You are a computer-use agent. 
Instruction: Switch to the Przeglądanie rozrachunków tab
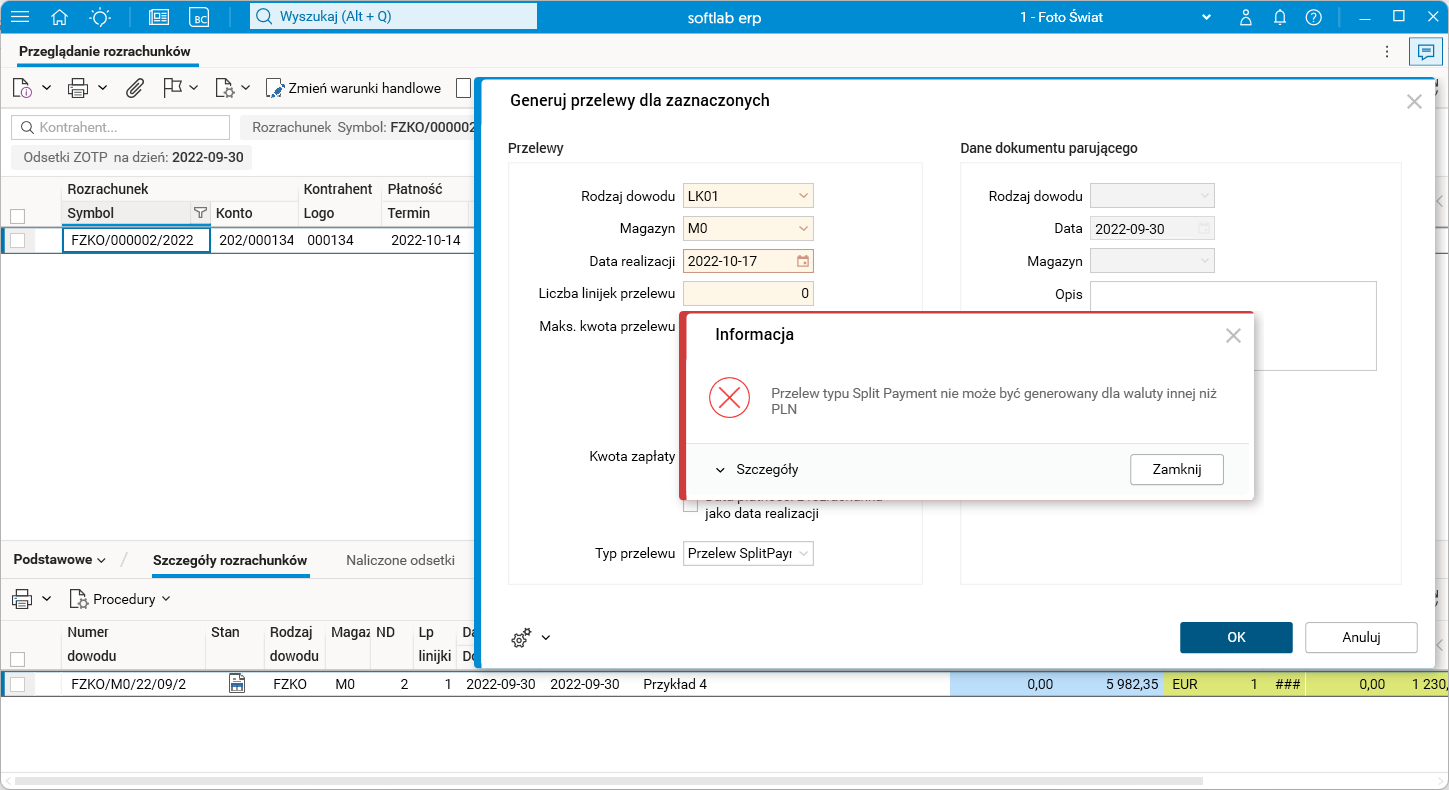click(x=104, y=51)
